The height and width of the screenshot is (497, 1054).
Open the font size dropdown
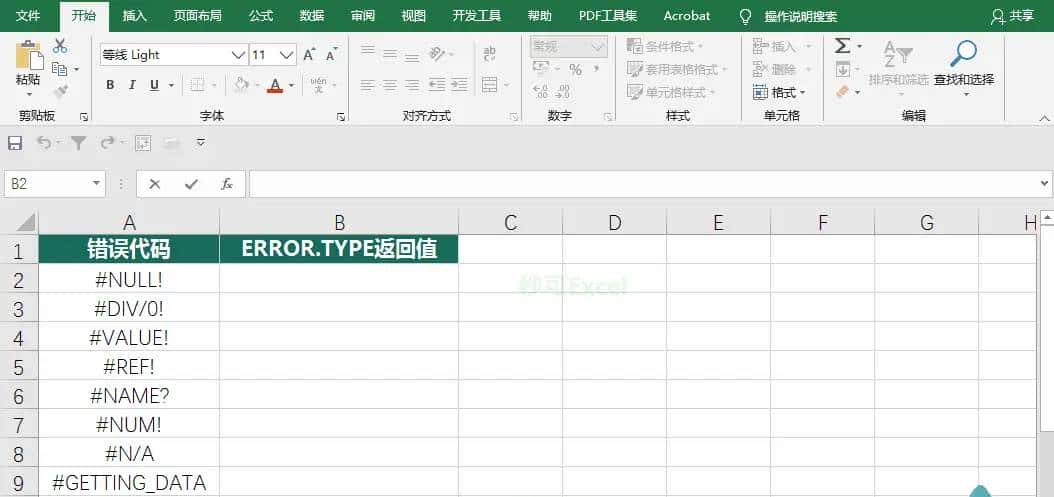tap(287, 55)
